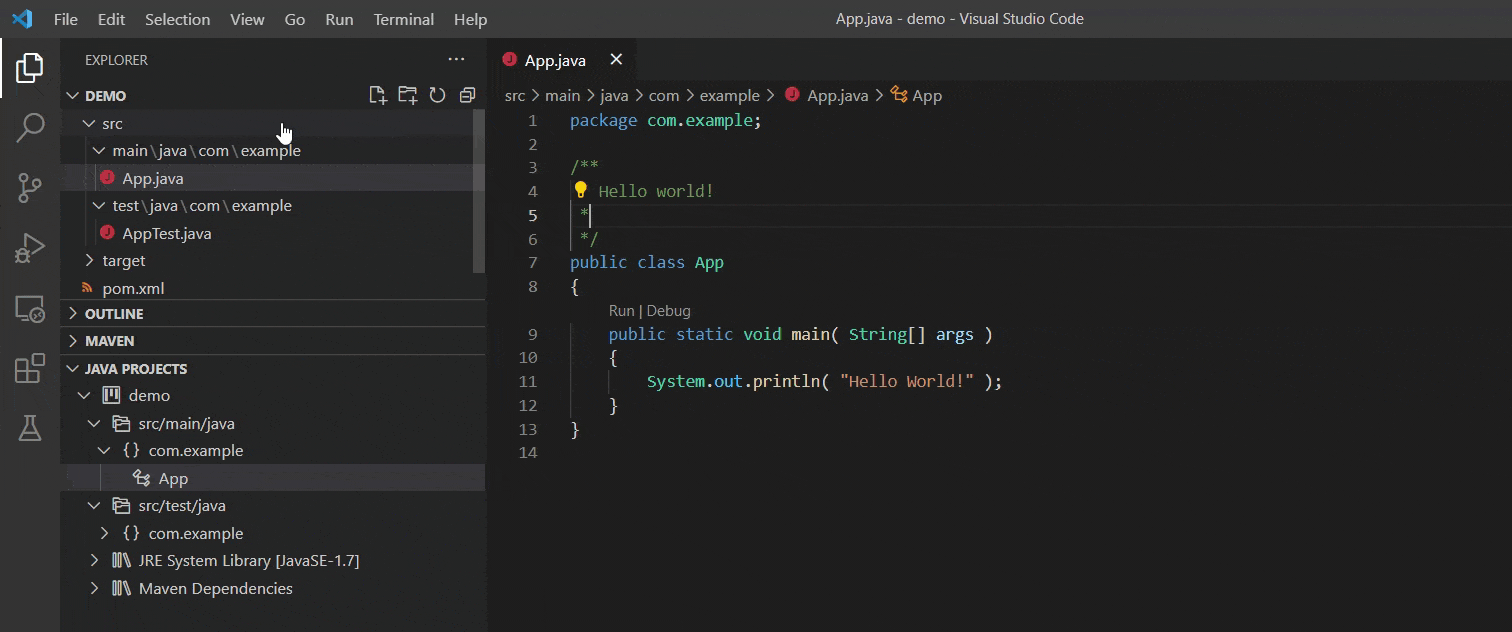The width and height of the screenshot is (1512, 632).
Task: Collapse all folders in Explorer
Action: coord(467,95)
